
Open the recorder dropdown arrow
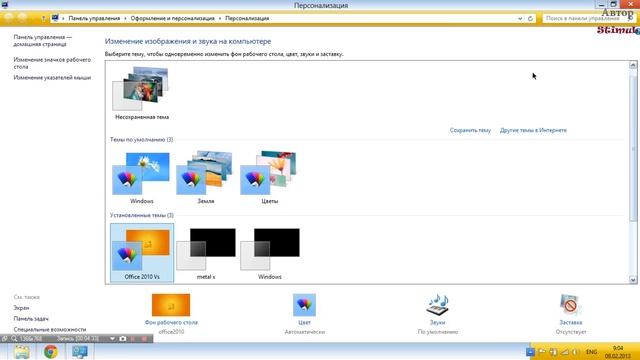coord(112,339)
